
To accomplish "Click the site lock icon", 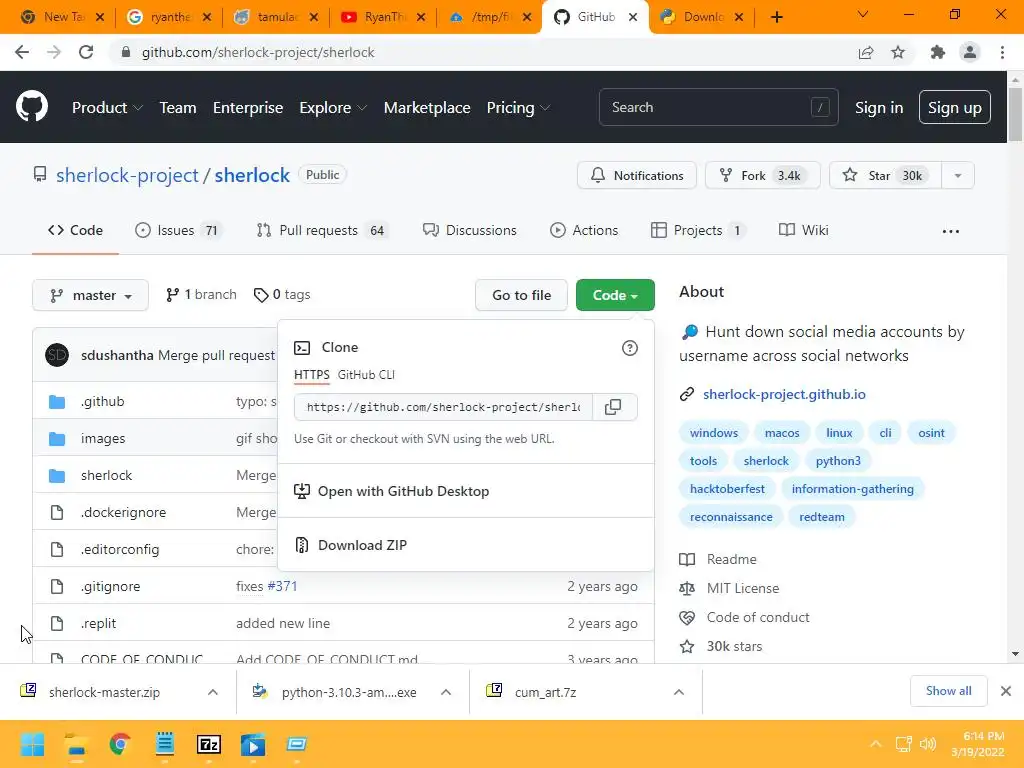I will 126,52.
